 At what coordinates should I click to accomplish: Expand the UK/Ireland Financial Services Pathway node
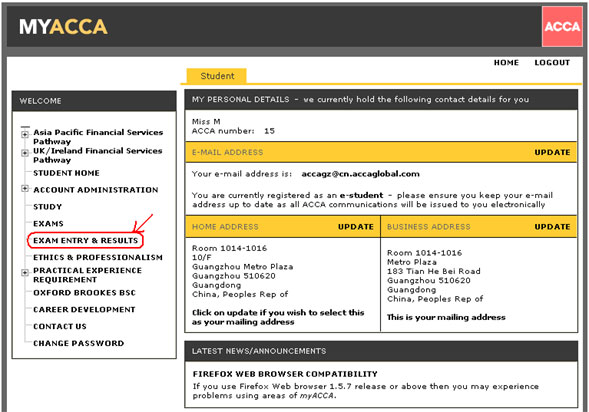pos(25,152)
